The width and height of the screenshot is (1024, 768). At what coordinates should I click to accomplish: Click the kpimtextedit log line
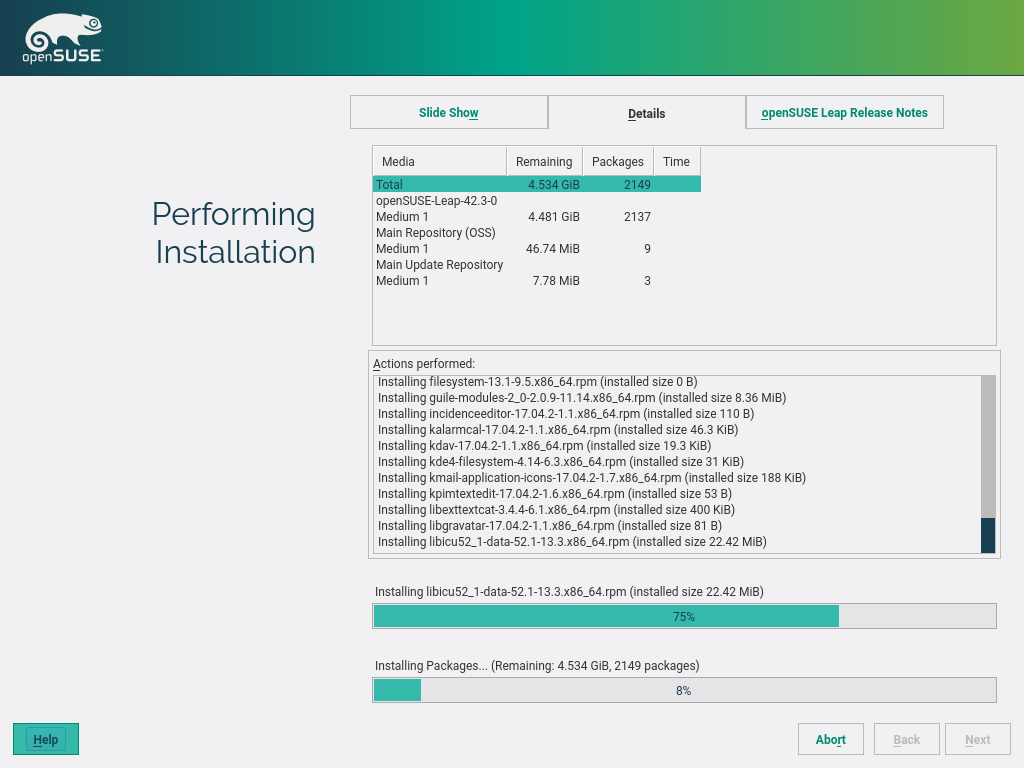click(554, 493)
